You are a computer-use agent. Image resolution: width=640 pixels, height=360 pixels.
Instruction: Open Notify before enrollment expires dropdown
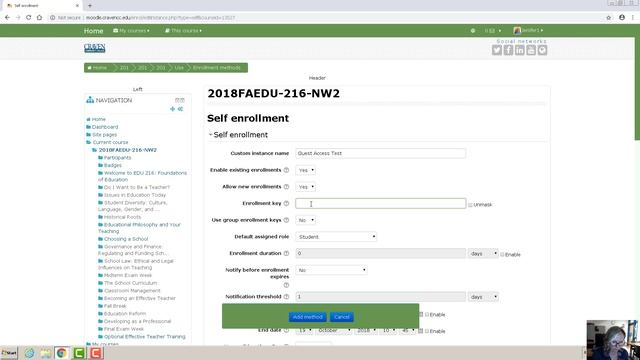coord(331,270)
